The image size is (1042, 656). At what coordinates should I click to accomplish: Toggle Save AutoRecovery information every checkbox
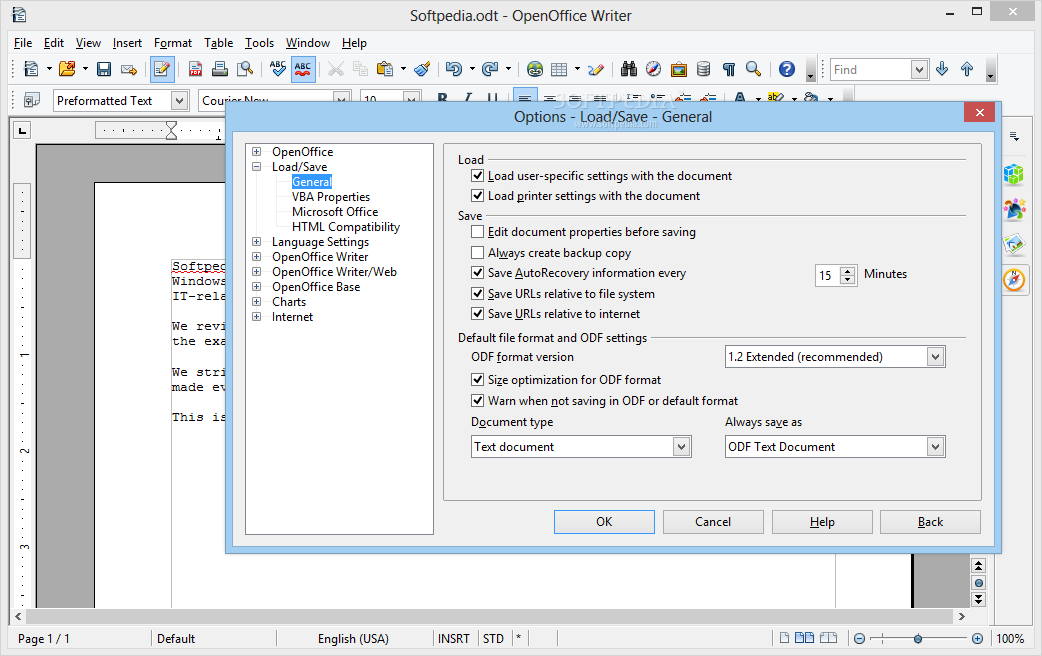coord(477,273)
